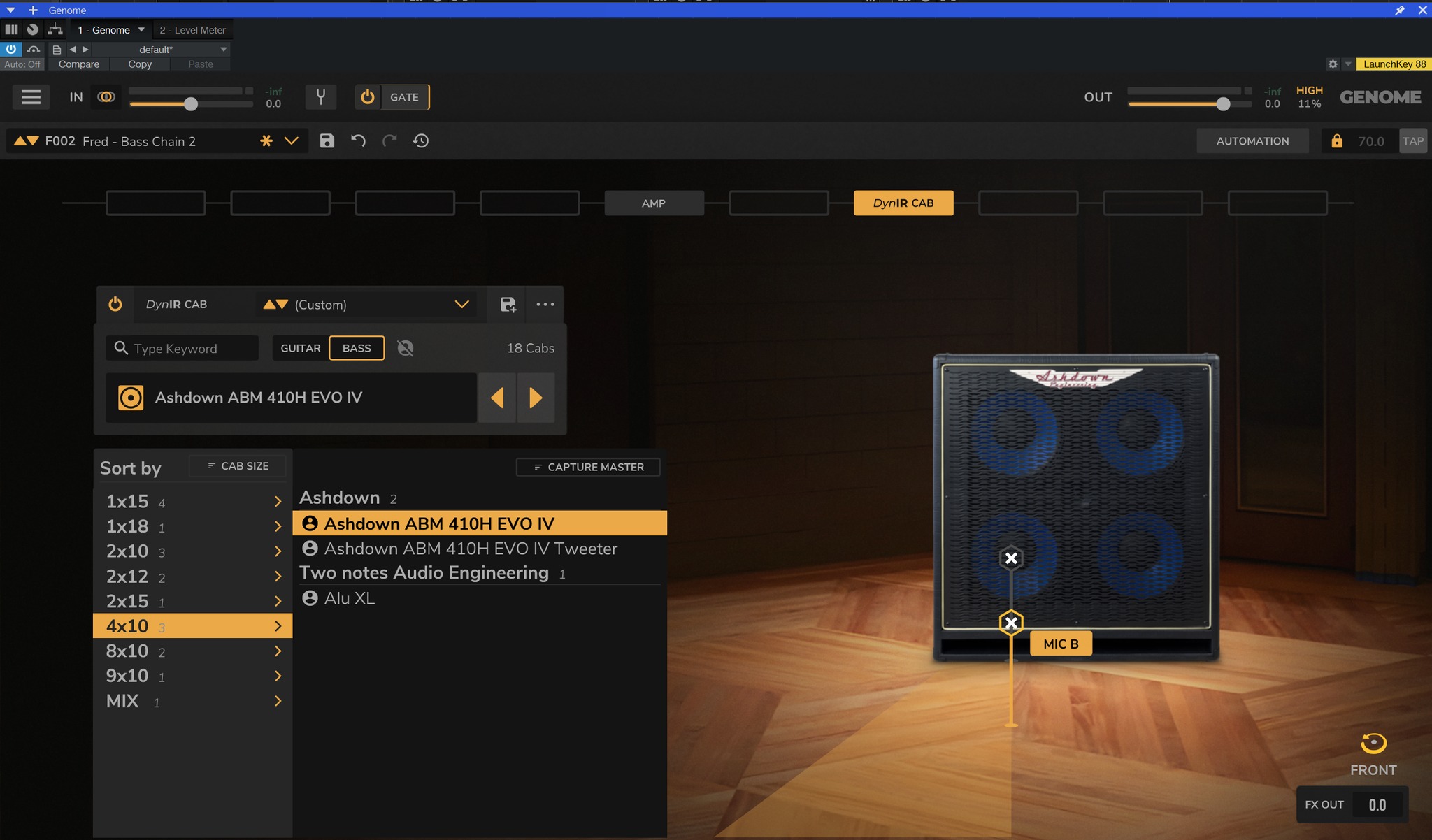Image resolution: width=1432 pixels, height=840 pixels.
Task: Filter cabs by BASS
Action: 357,348
